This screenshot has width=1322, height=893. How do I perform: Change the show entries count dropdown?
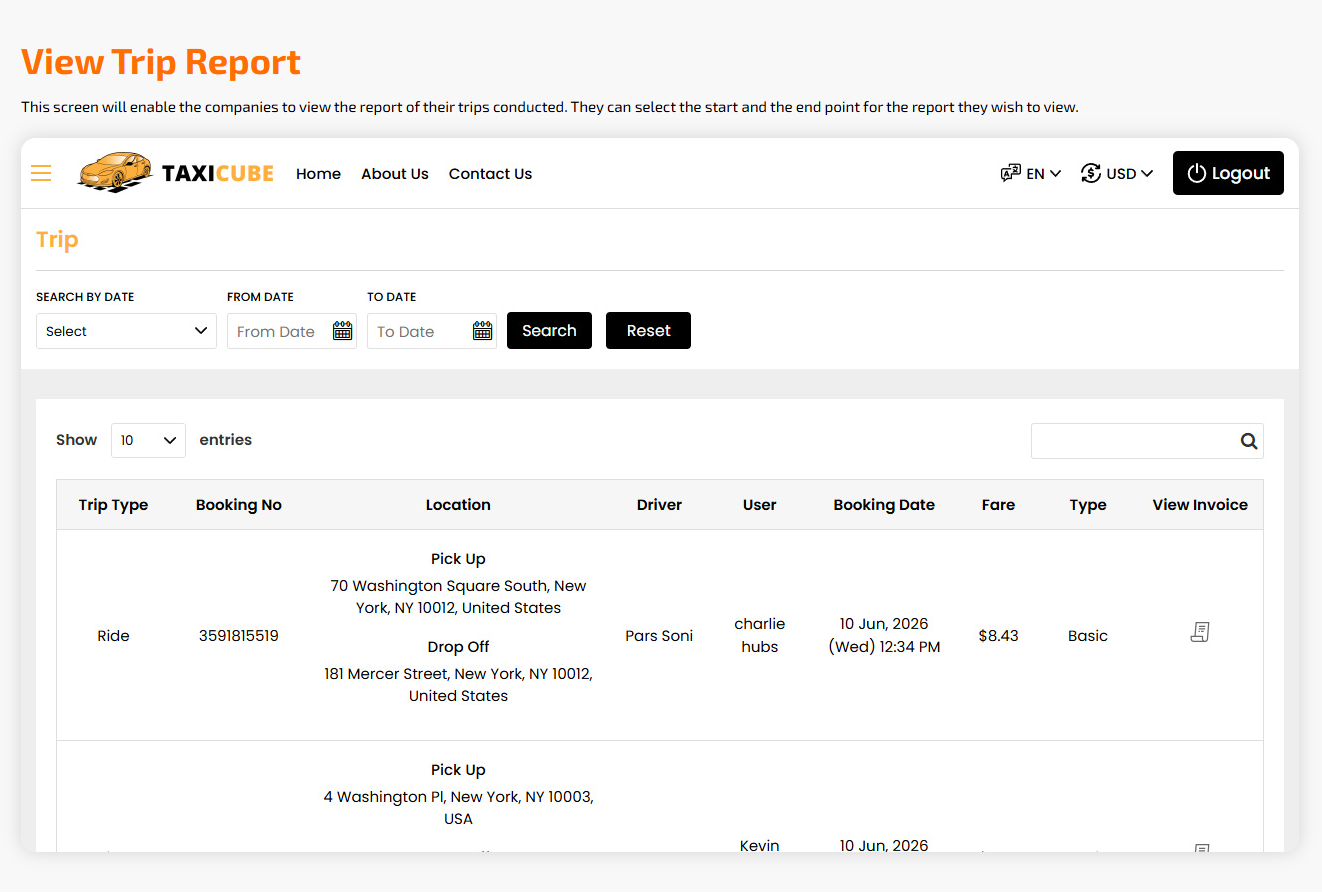click(148, 440)
